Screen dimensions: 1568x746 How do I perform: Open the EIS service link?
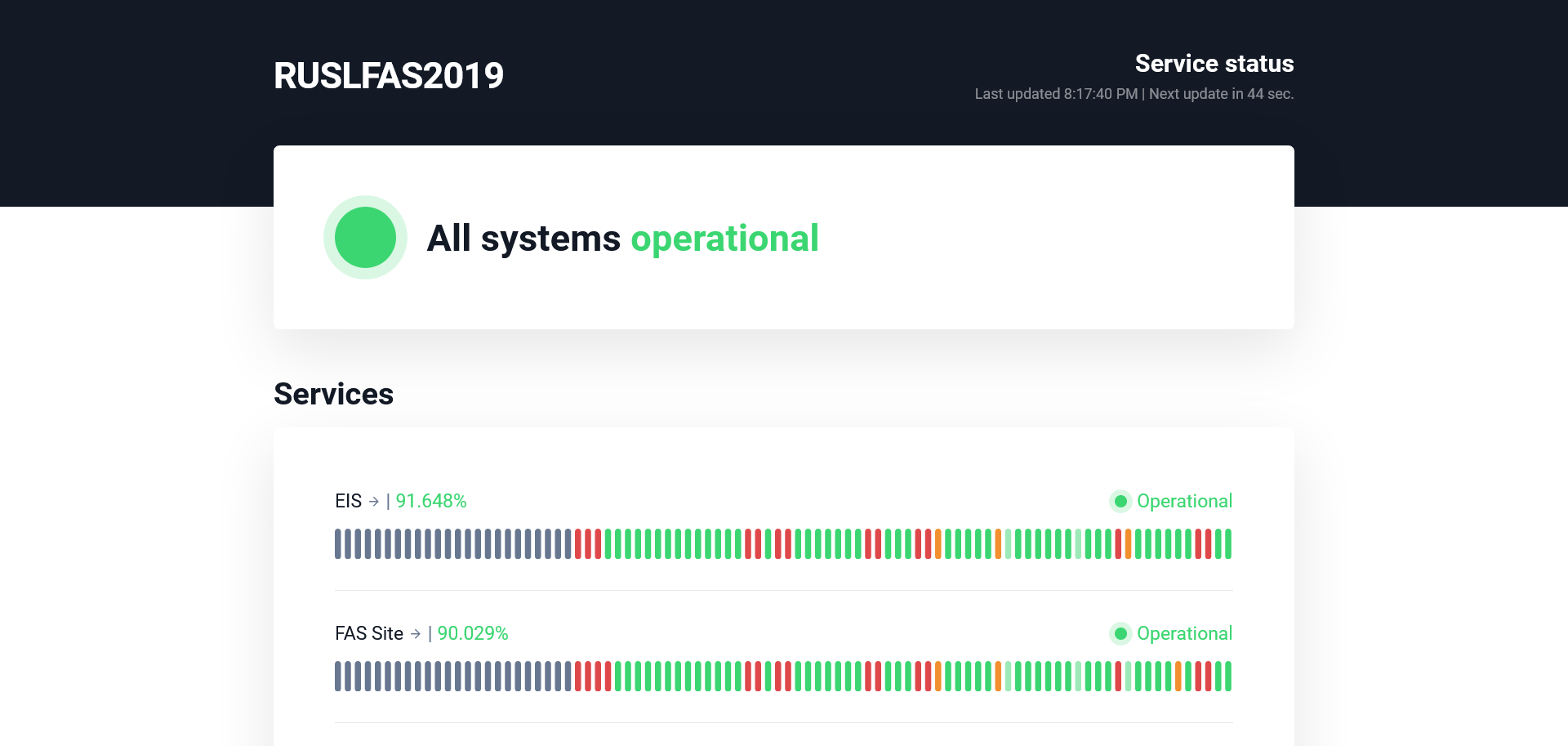click(x=348, y=502)
